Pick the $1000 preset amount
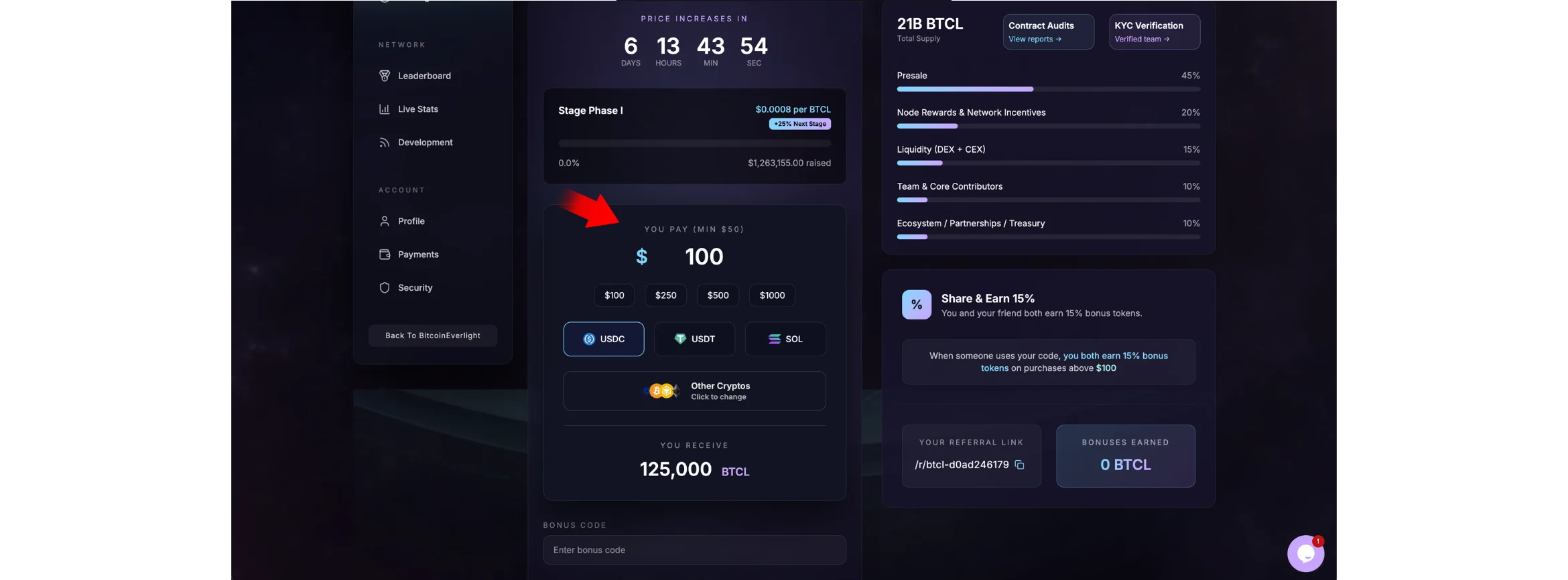 (x=772, y=295)
